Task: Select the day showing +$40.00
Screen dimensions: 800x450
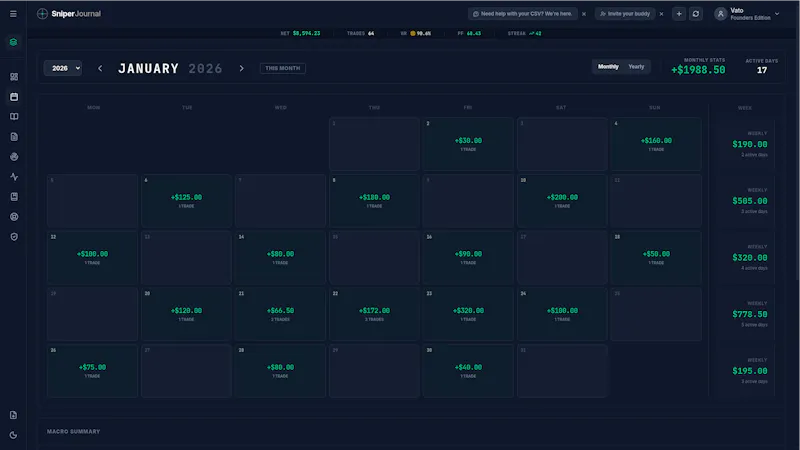Action: [468, 370]
